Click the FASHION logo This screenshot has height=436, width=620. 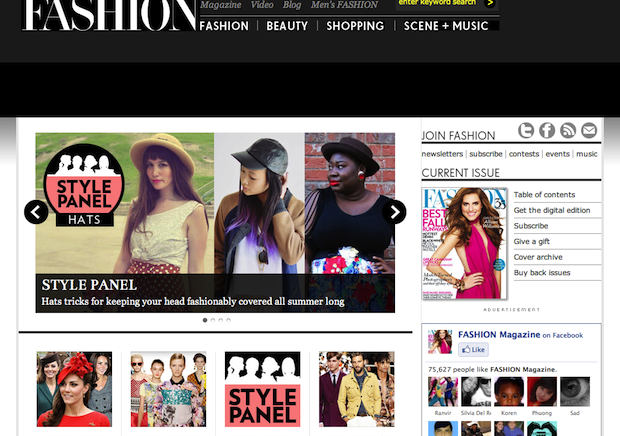(109, 15)
